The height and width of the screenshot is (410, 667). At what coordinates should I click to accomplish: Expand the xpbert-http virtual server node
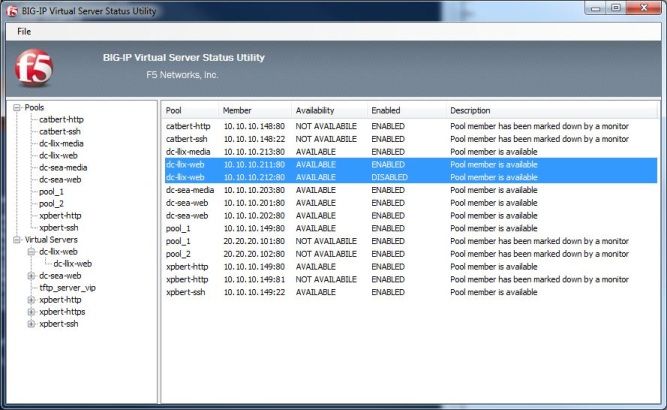31,300
